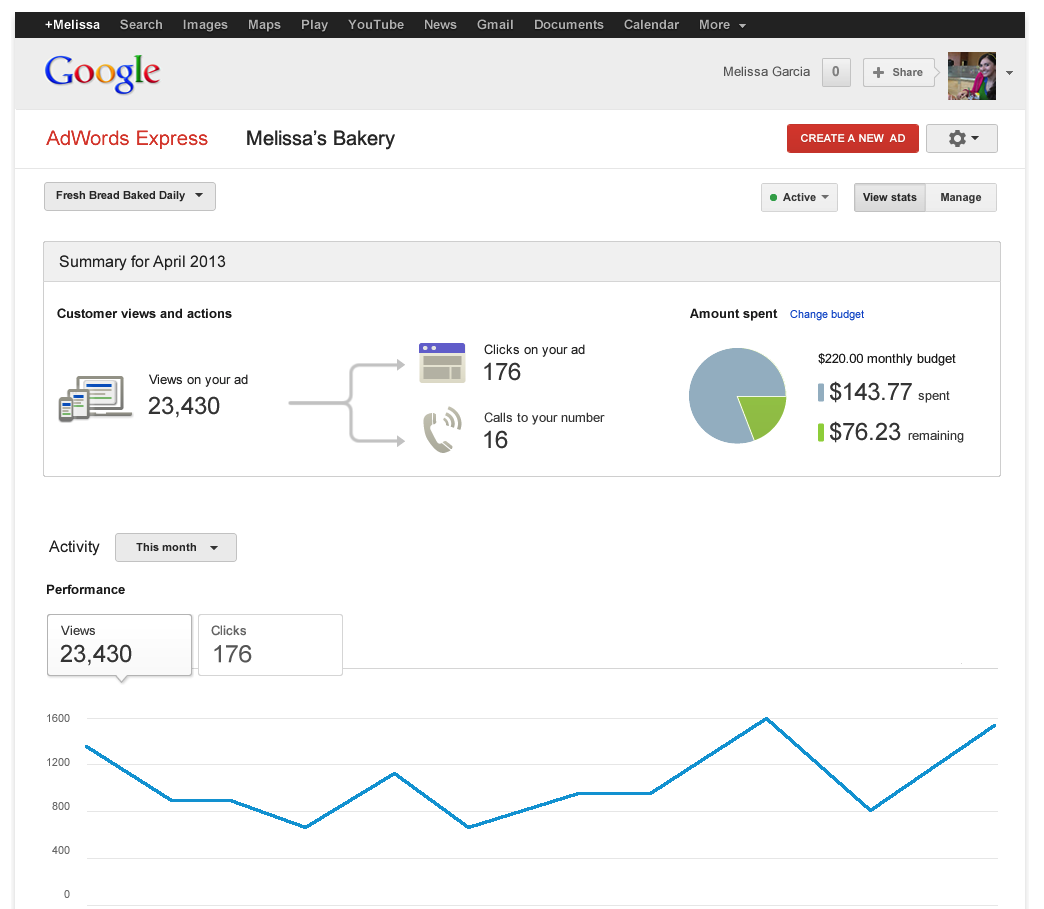Open News in top navigation
Screen dimensions: 1044x909
[x=440, y=25]
